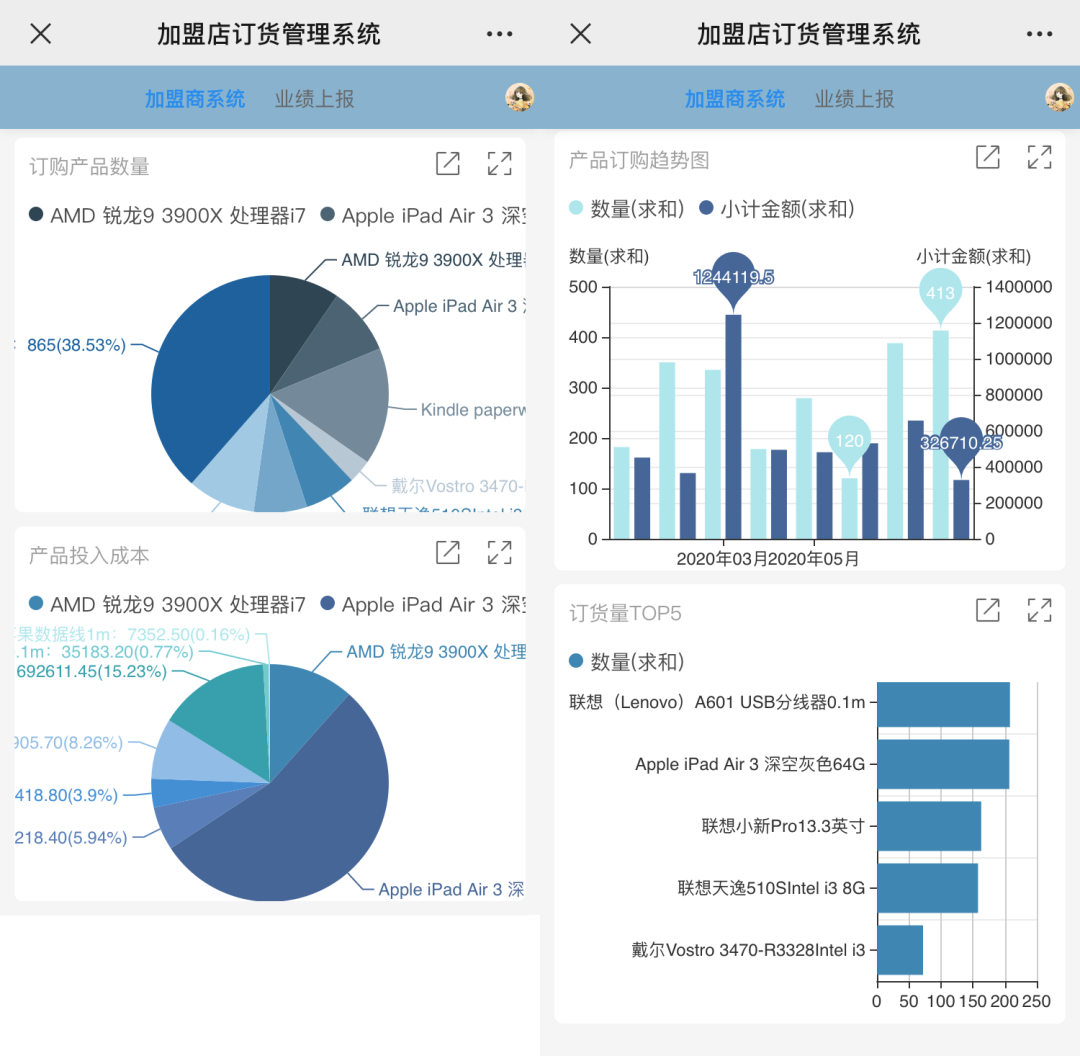The width and height of the screenshot is (1080, 1056).
Task: Export the 订购产品数量 chart
Action: pyautogui.click(x=448, y=164)
